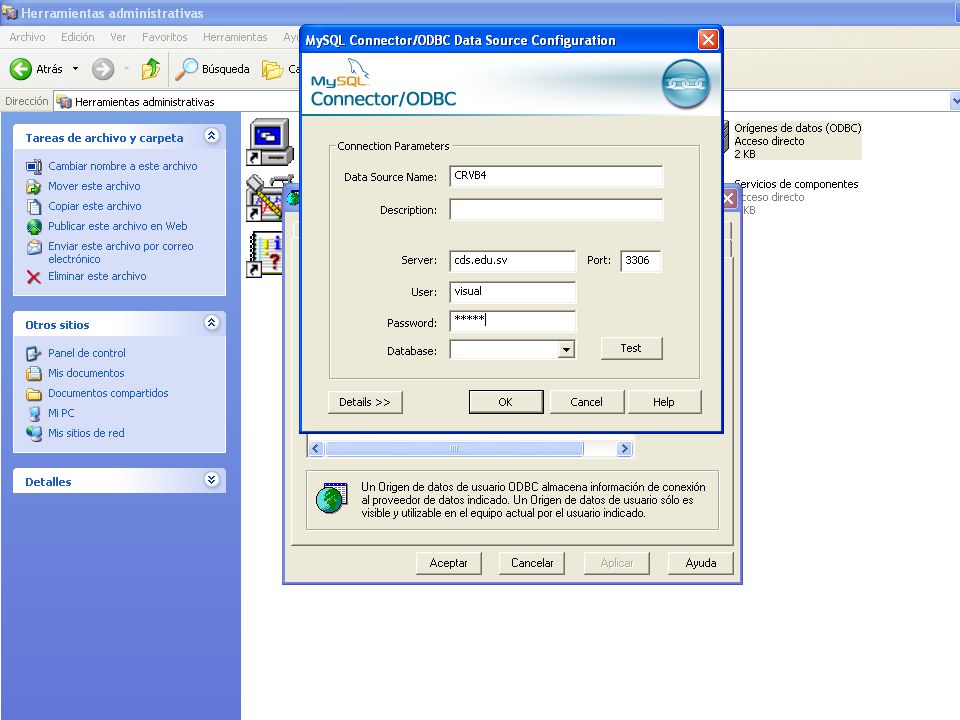Click the Password field

point(512,321)
